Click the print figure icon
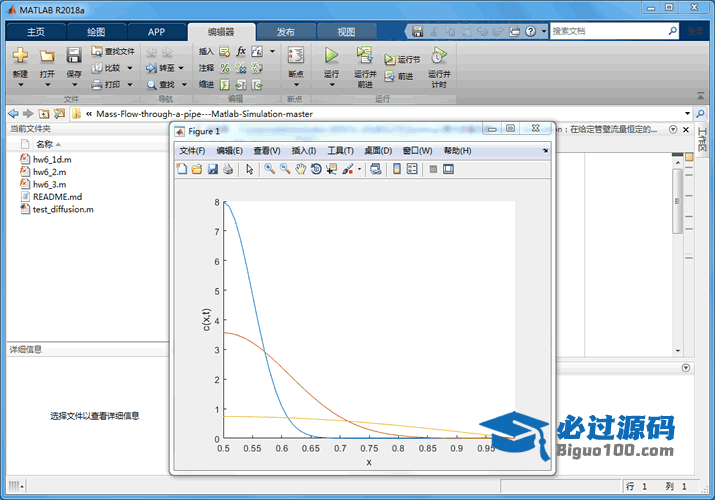This screenshot has width=715, height=500. tap(227, 170)
